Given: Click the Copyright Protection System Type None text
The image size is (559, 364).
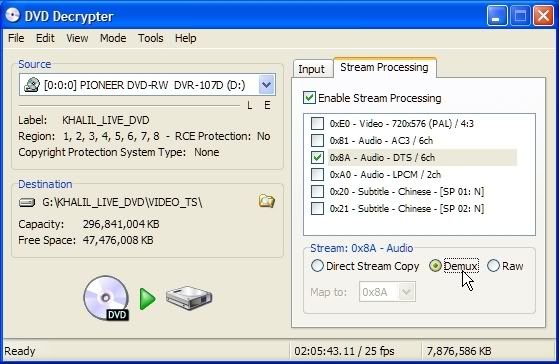Looking at the screenshot, I should coord(119,152).
